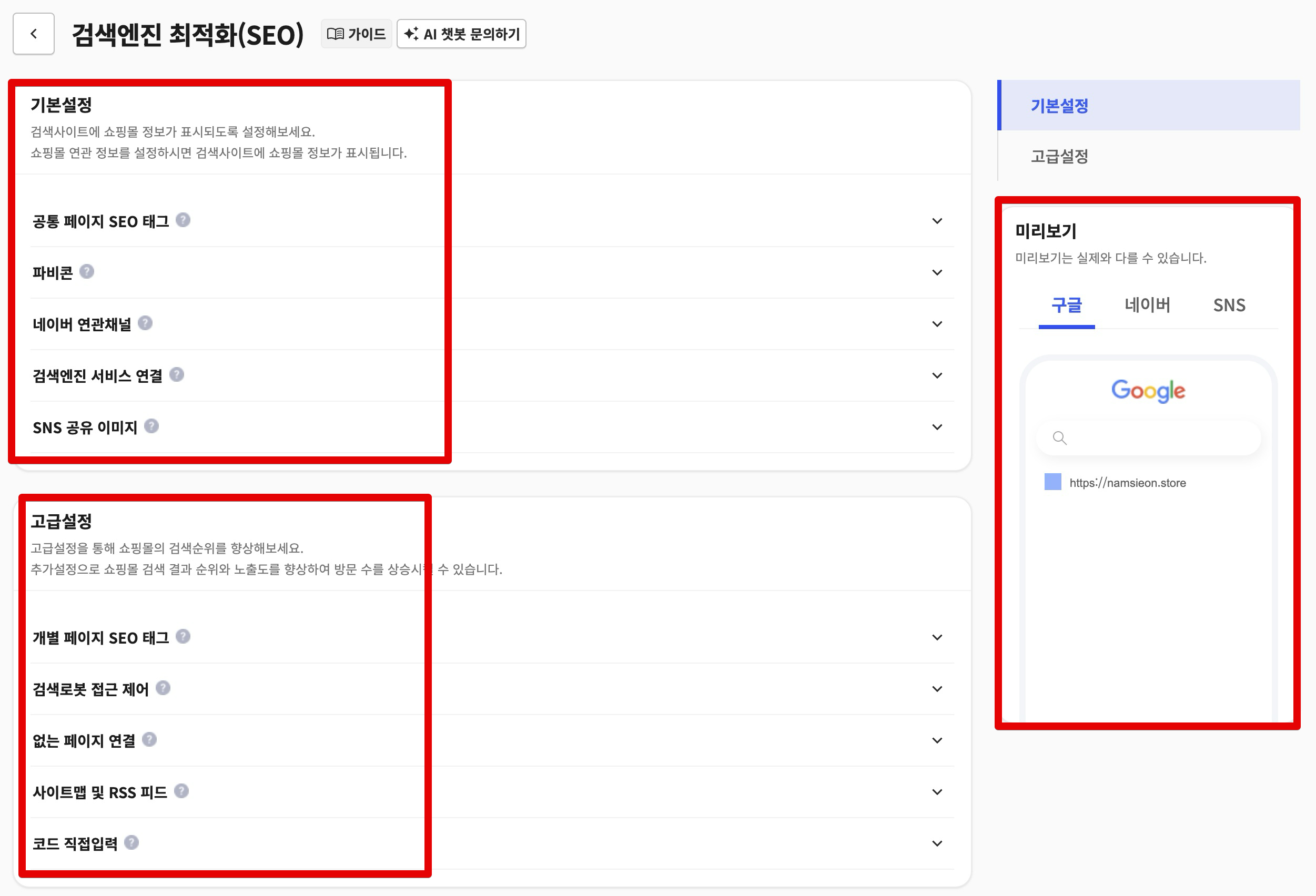1316x896 pixels.
Task: Click AI 챗봇 문의하기 button
Action: pos(461,34)
